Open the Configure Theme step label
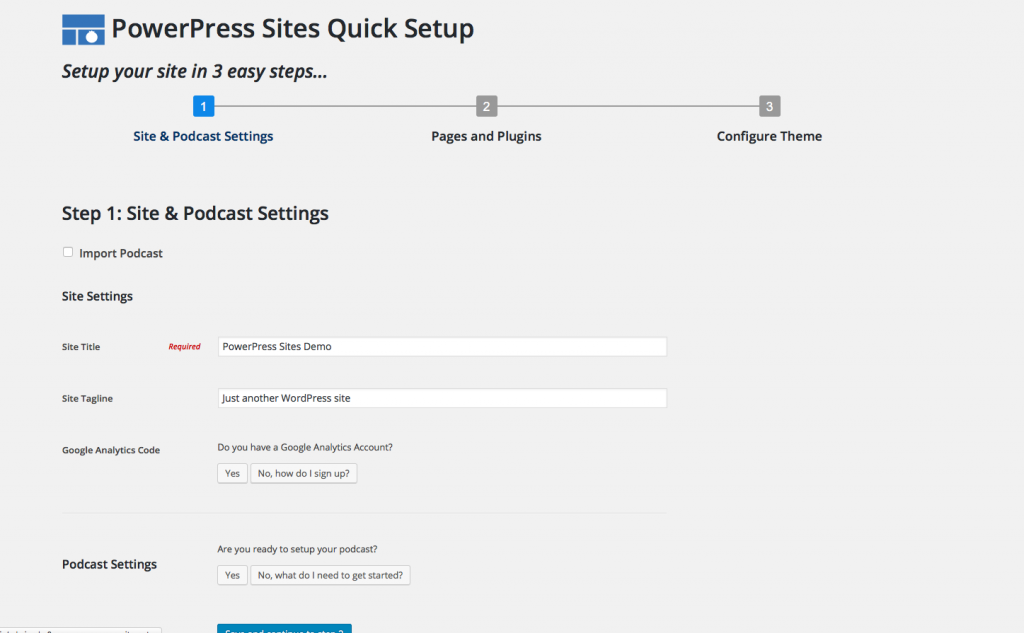 pyautogui.click(x=769, y=136)
